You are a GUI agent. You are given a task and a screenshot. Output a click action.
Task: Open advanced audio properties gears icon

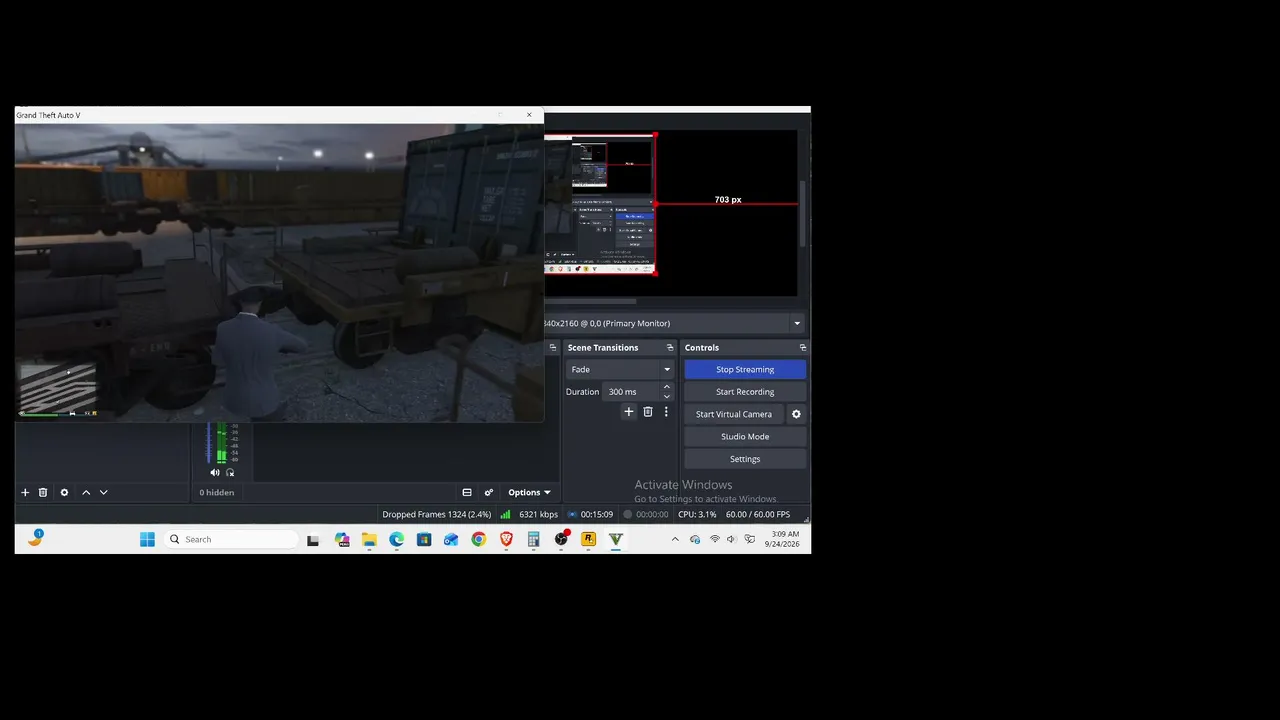[489, 492]
